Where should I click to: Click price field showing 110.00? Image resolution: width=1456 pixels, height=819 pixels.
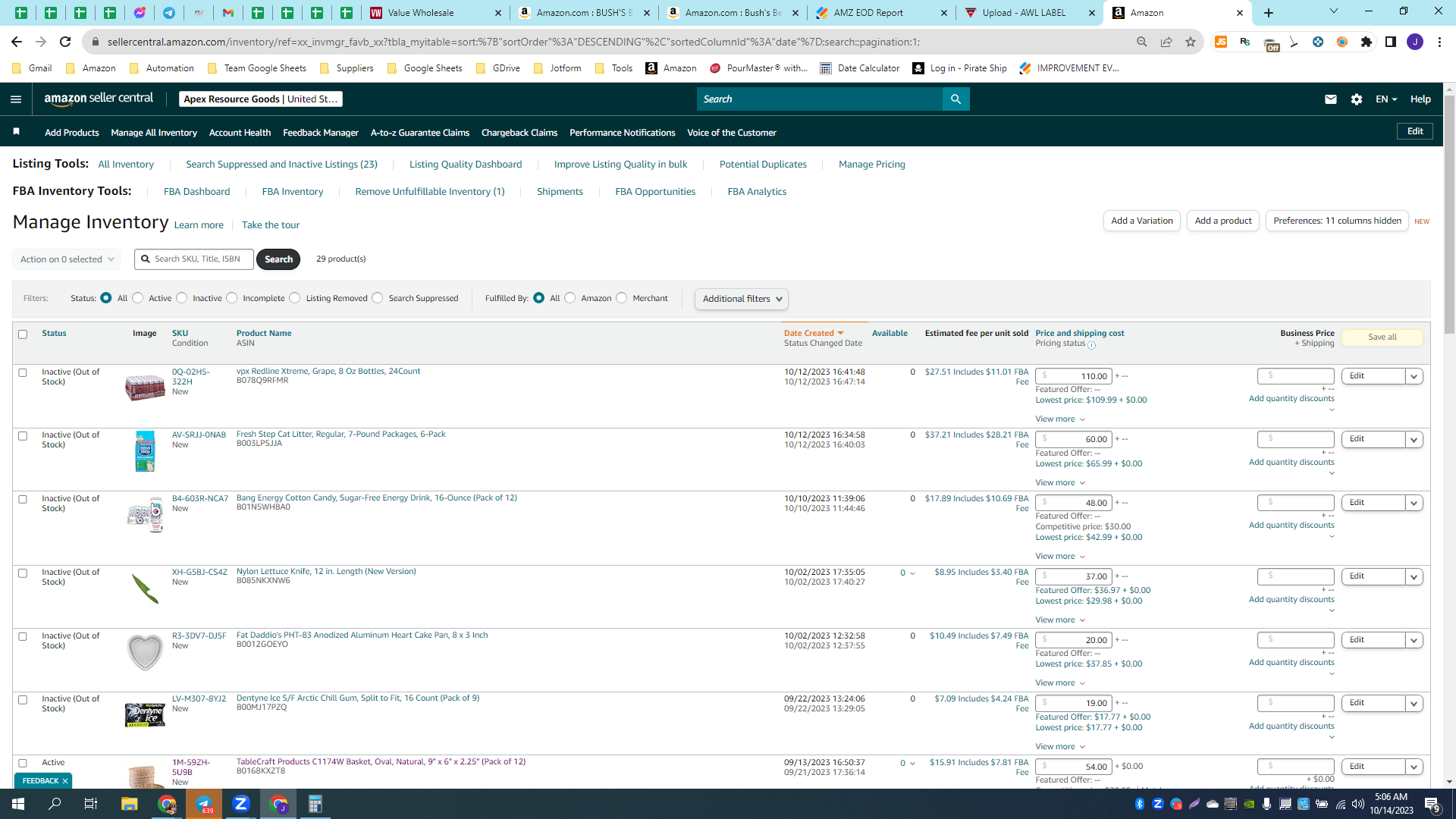pyautogui.click(x=1074, y=376)
